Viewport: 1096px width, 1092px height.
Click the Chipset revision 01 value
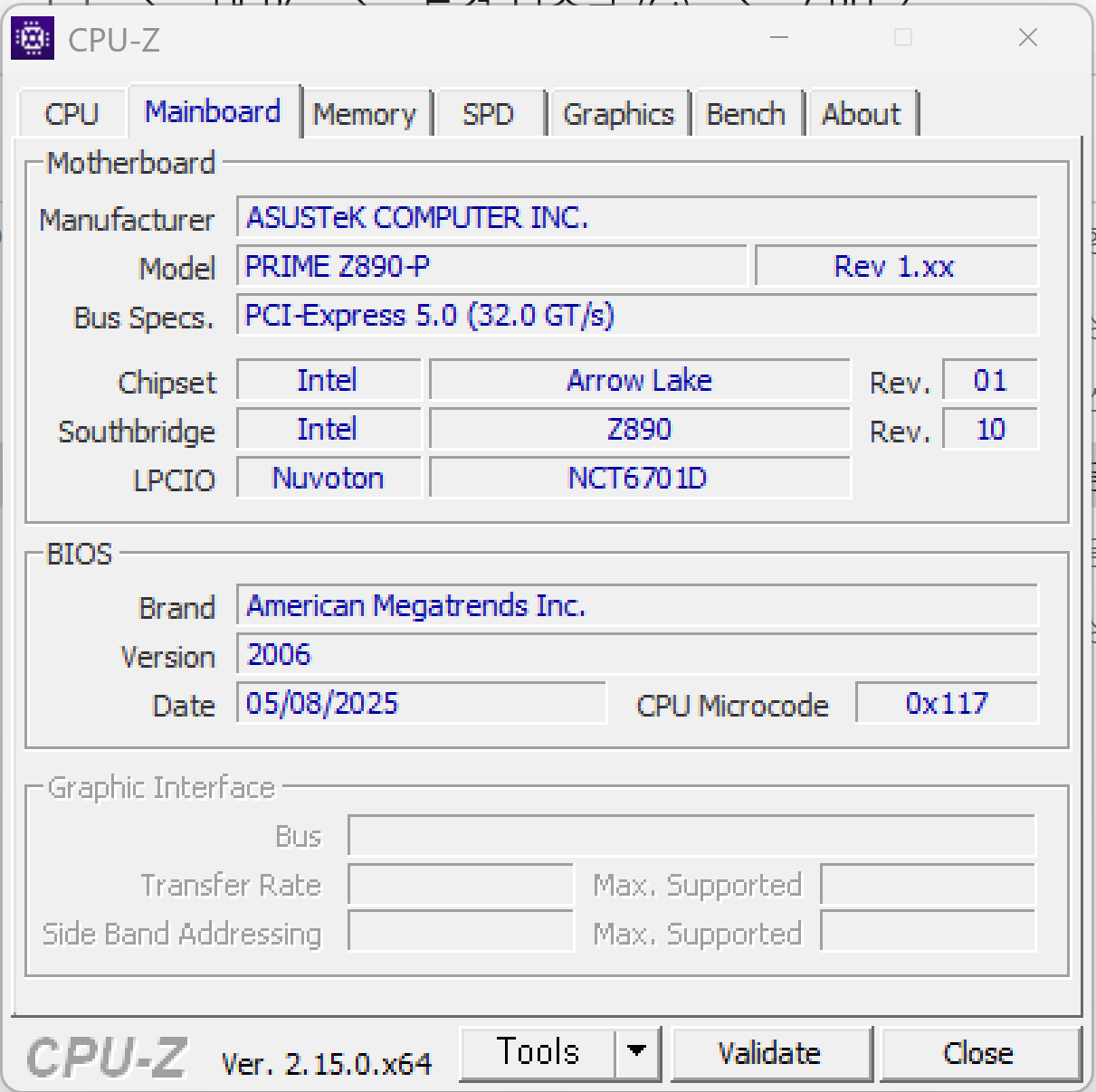click(x=990, y=380)
